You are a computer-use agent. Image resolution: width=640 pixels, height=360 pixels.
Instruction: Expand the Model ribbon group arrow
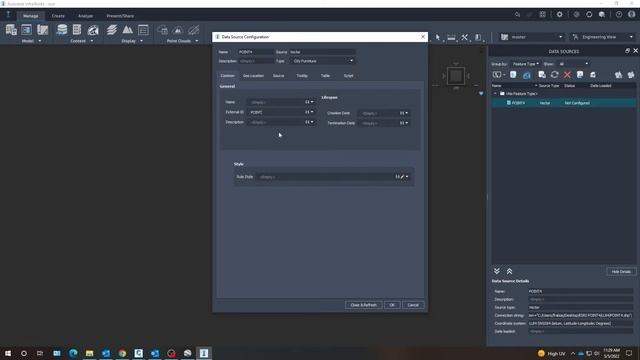pyautogui.click(x=40, y=41)
